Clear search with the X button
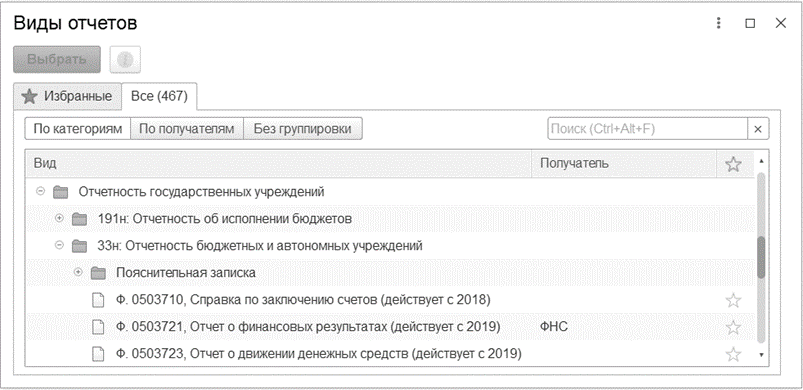This screenshot has width=803, height=390. [758, 129]
